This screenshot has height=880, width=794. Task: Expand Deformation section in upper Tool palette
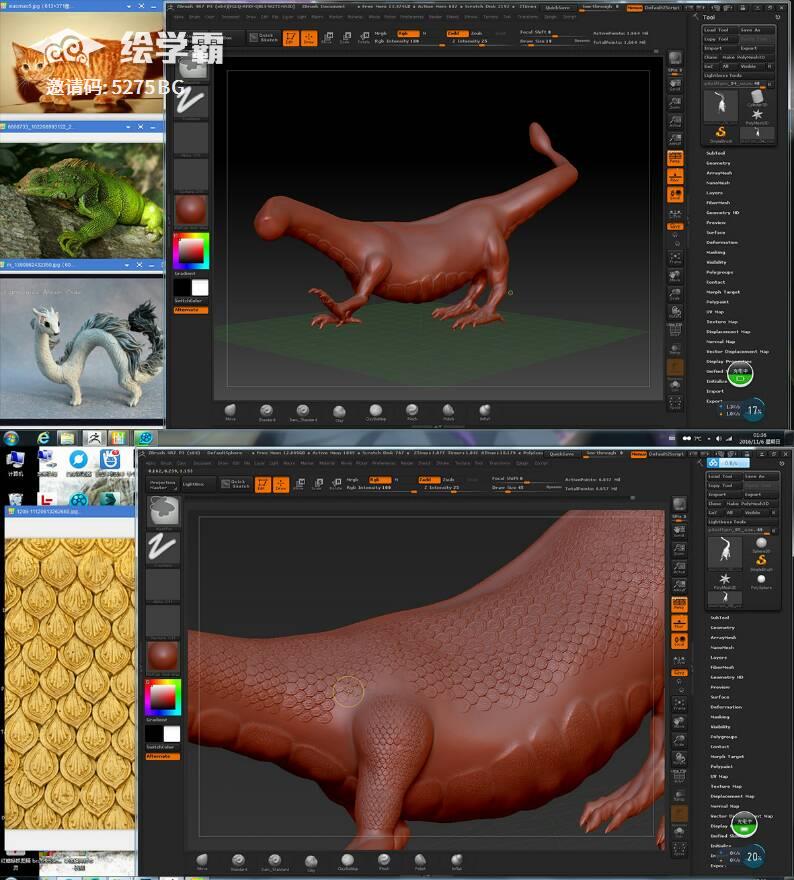pyautogui.click(x=722, y=242)
